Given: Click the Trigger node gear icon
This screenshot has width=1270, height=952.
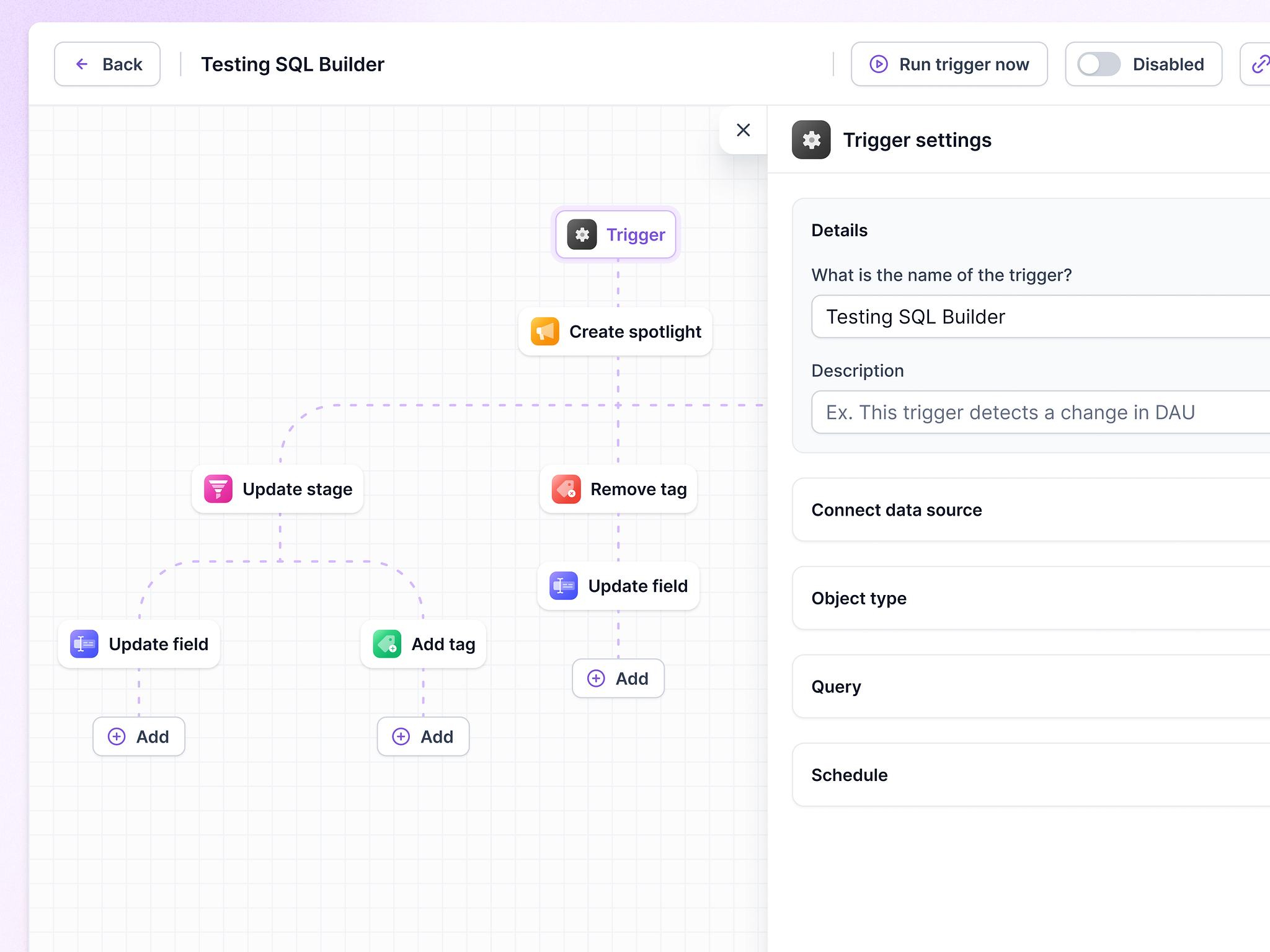Looking at the screenshot, I should [581, 234].
